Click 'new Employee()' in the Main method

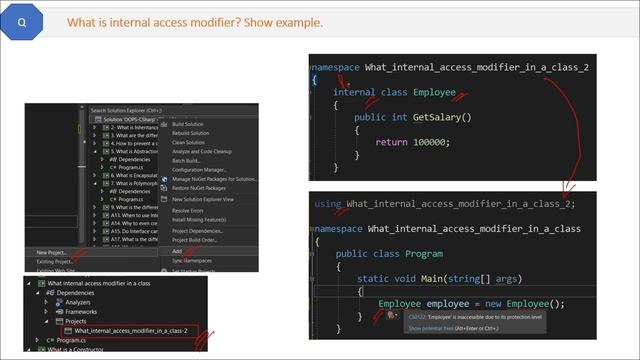point(522,304)
